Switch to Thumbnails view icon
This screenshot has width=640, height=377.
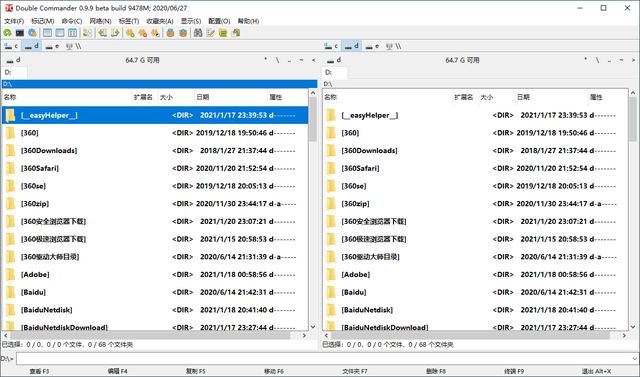pyautogui.click(x=73, y=33)
